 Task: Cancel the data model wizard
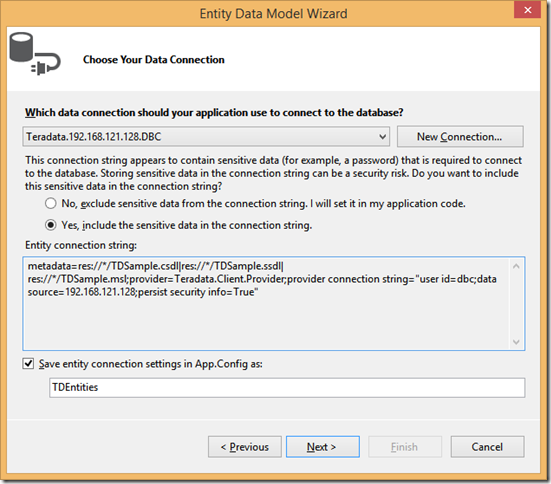tap(487, 447)
